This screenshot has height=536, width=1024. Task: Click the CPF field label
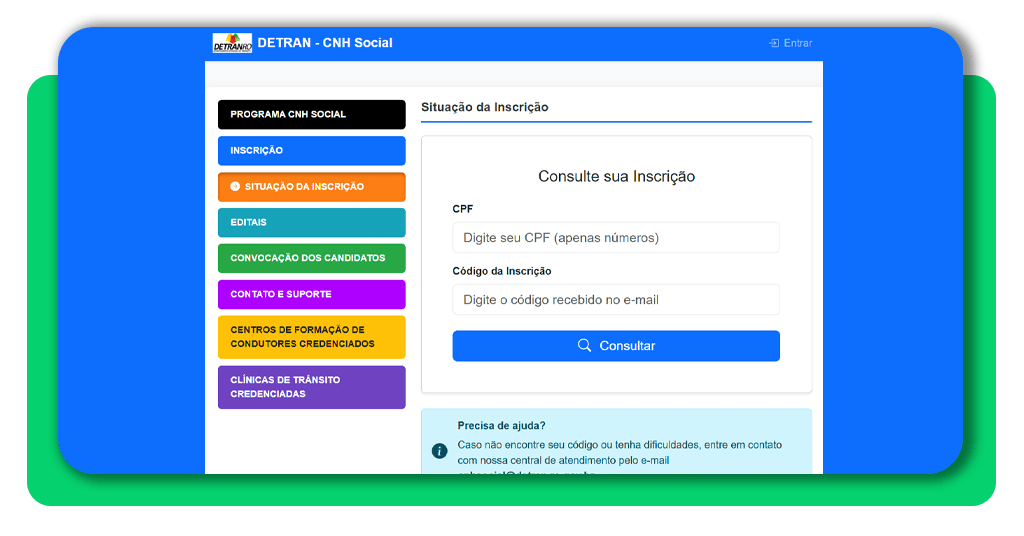(x=462, y=209)
